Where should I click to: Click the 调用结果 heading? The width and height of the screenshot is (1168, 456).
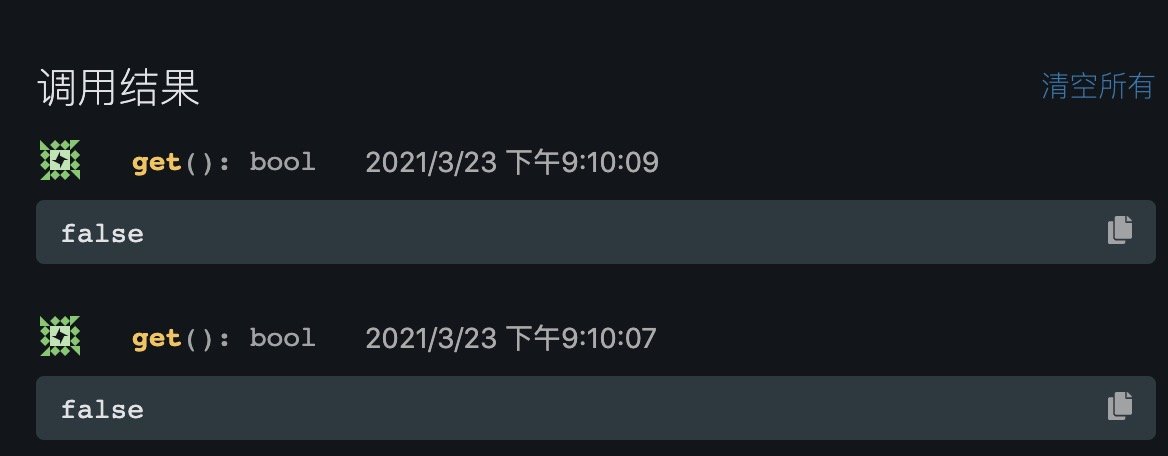pos(118,89)
